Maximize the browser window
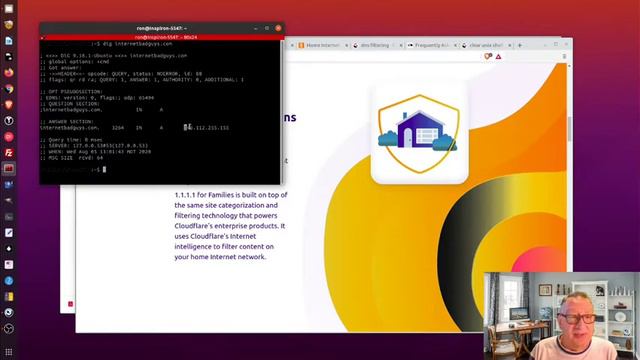This screenshot has width=640, height=360. (x=556, y=44)
